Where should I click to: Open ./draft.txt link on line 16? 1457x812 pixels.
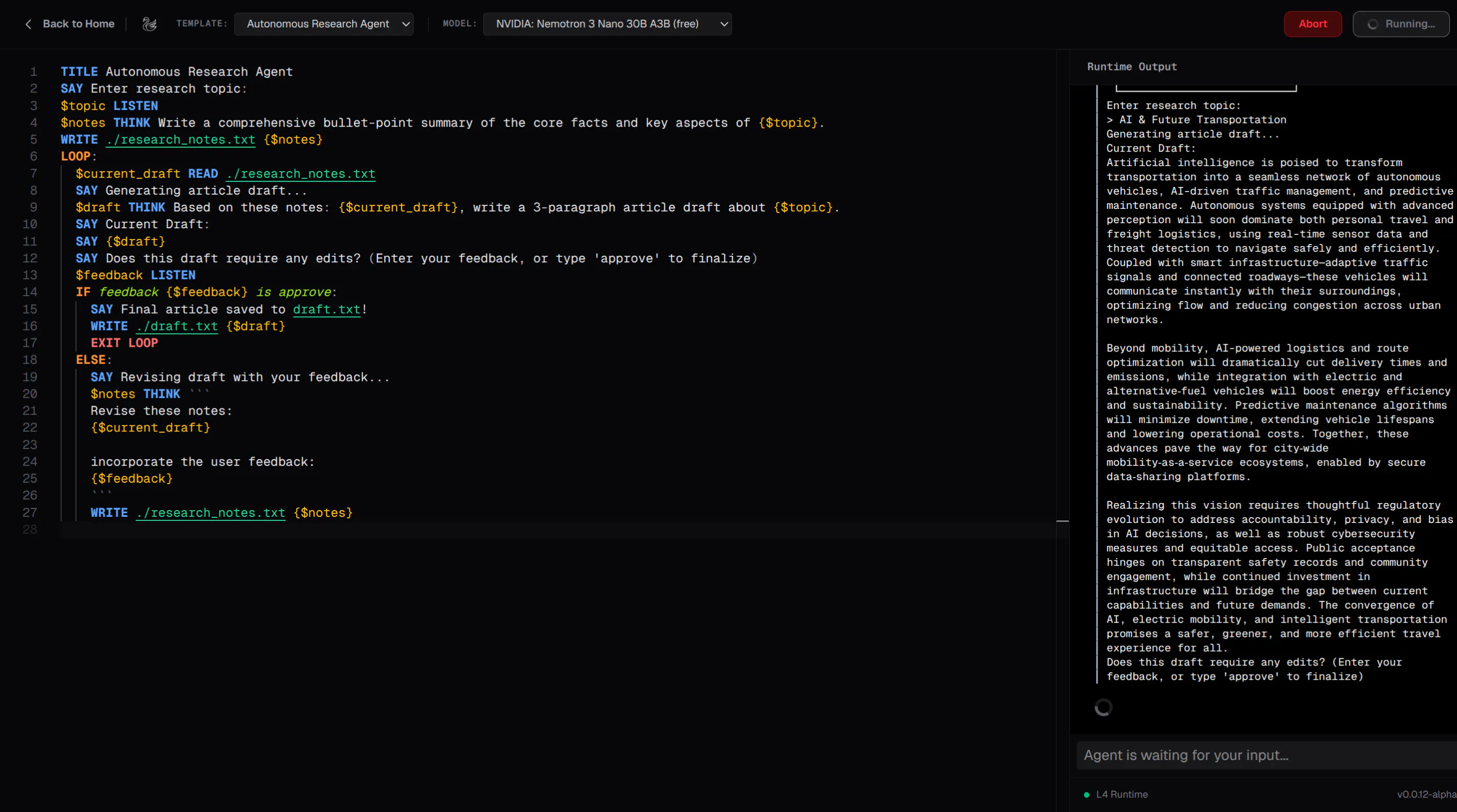(x=176, y=326)
